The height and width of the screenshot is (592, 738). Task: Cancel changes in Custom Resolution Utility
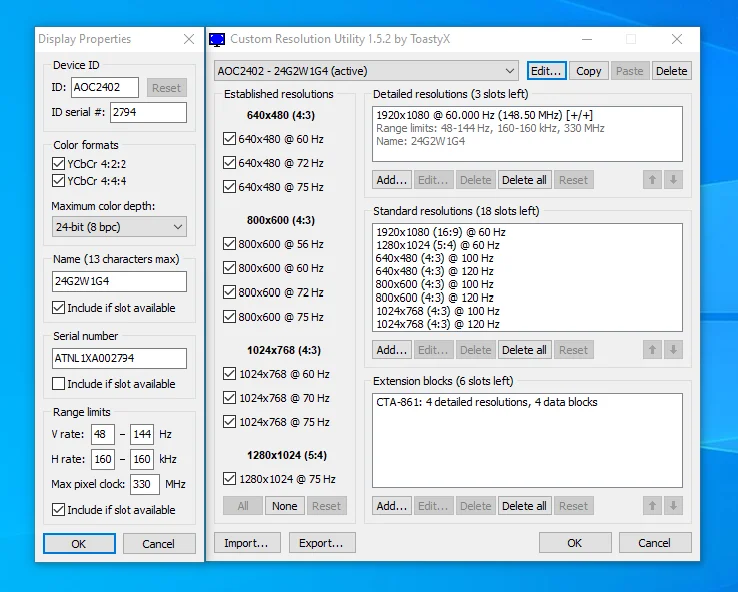655,543
